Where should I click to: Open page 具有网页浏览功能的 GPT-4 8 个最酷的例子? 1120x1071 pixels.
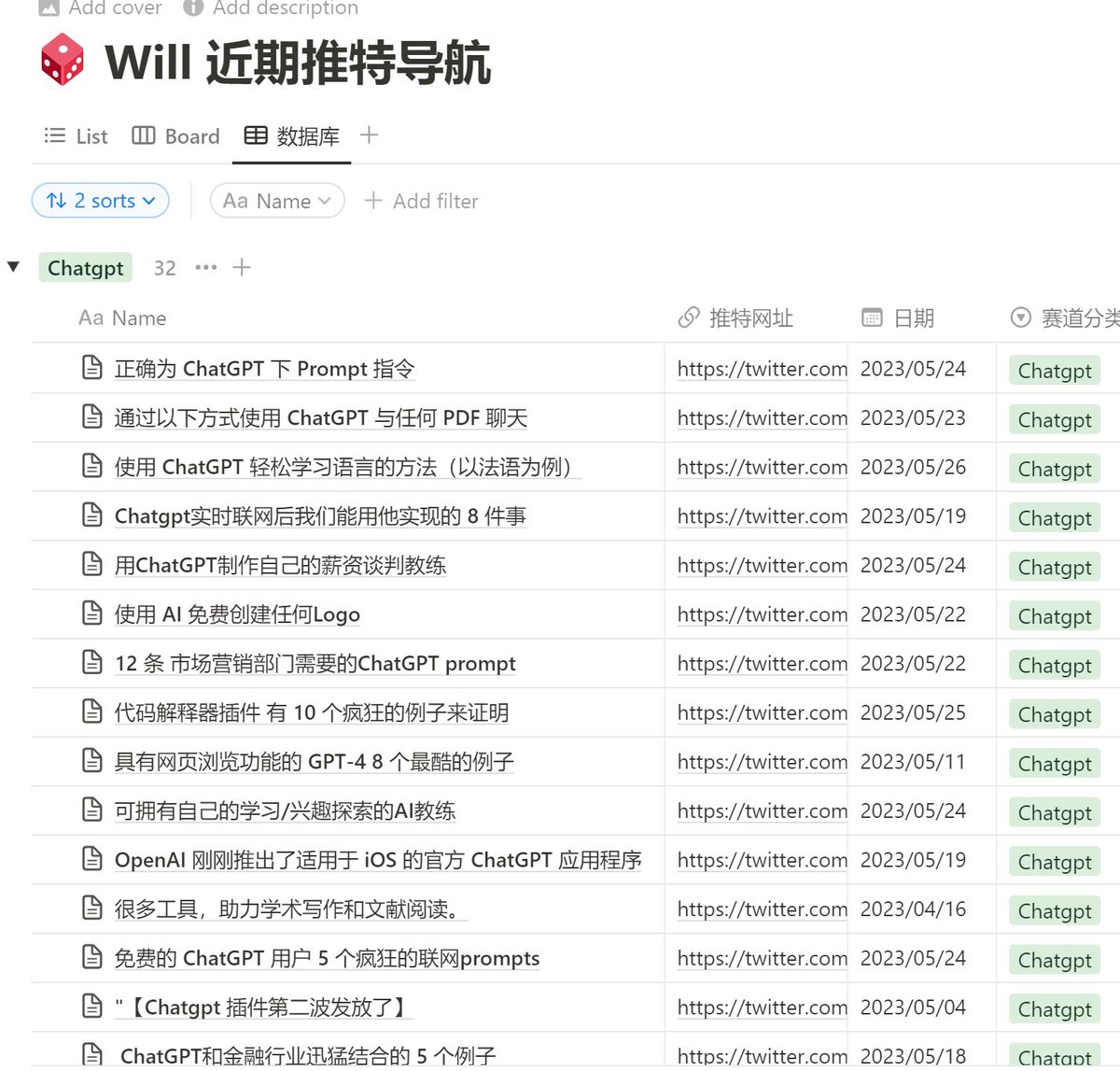pyautogui.click(x=314, y=762)
